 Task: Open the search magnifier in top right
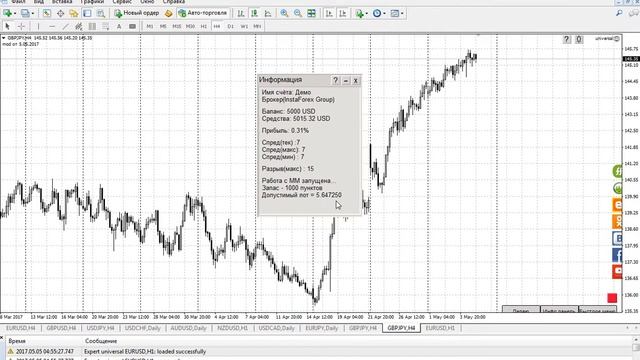tap(619, 13)
